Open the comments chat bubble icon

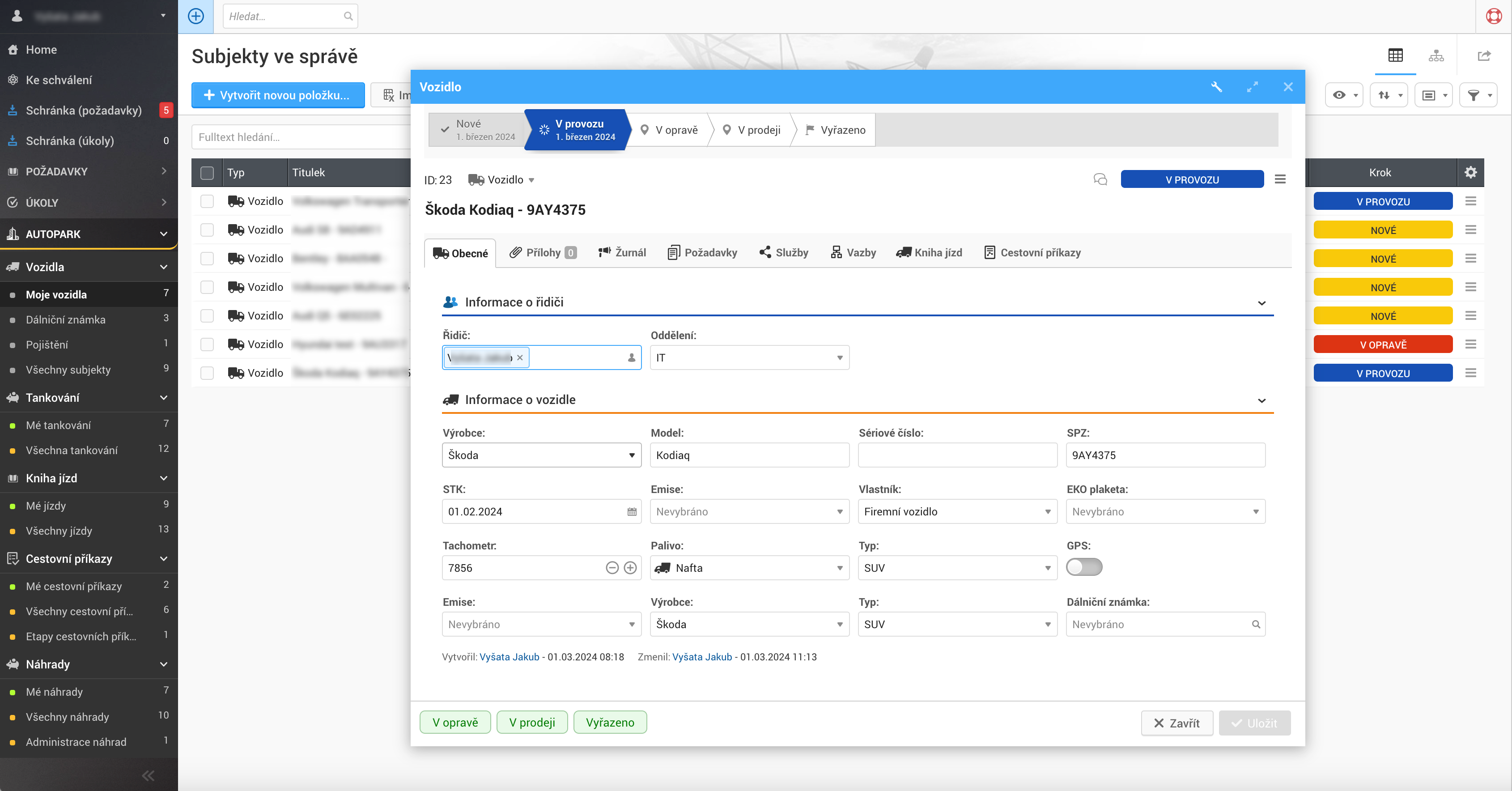pyautogui.click(x=1100, y=180)
